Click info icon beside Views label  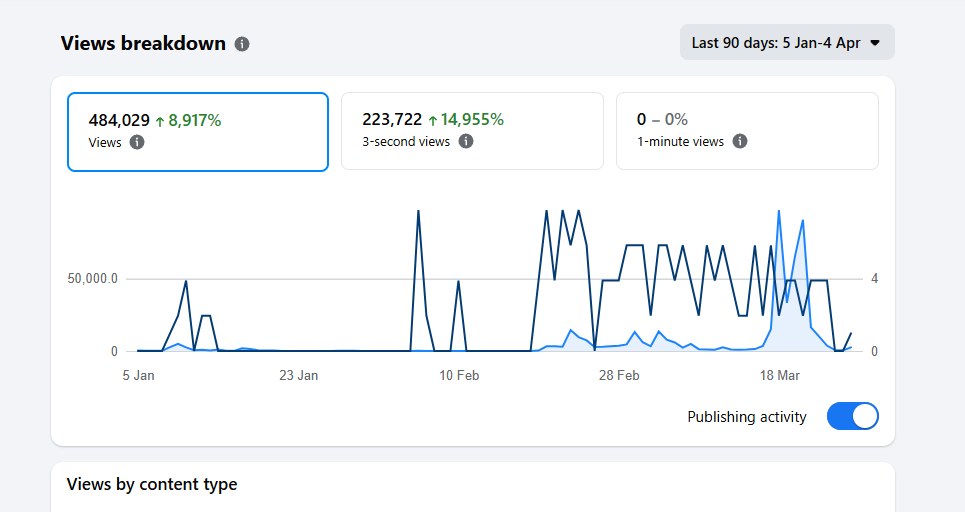[x=137, y=142]
